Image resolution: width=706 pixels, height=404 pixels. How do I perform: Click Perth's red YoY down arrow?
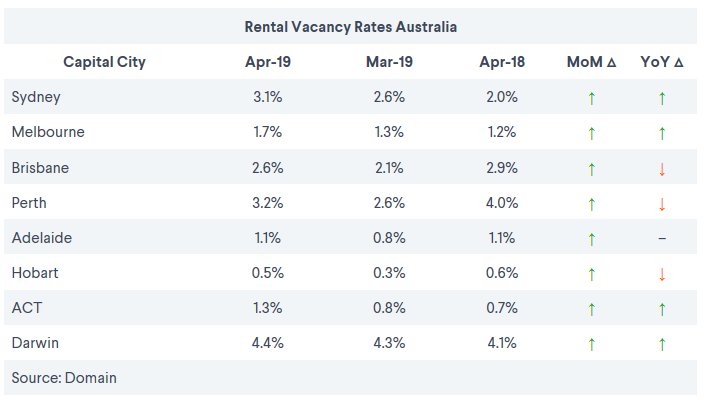[662, 204]
